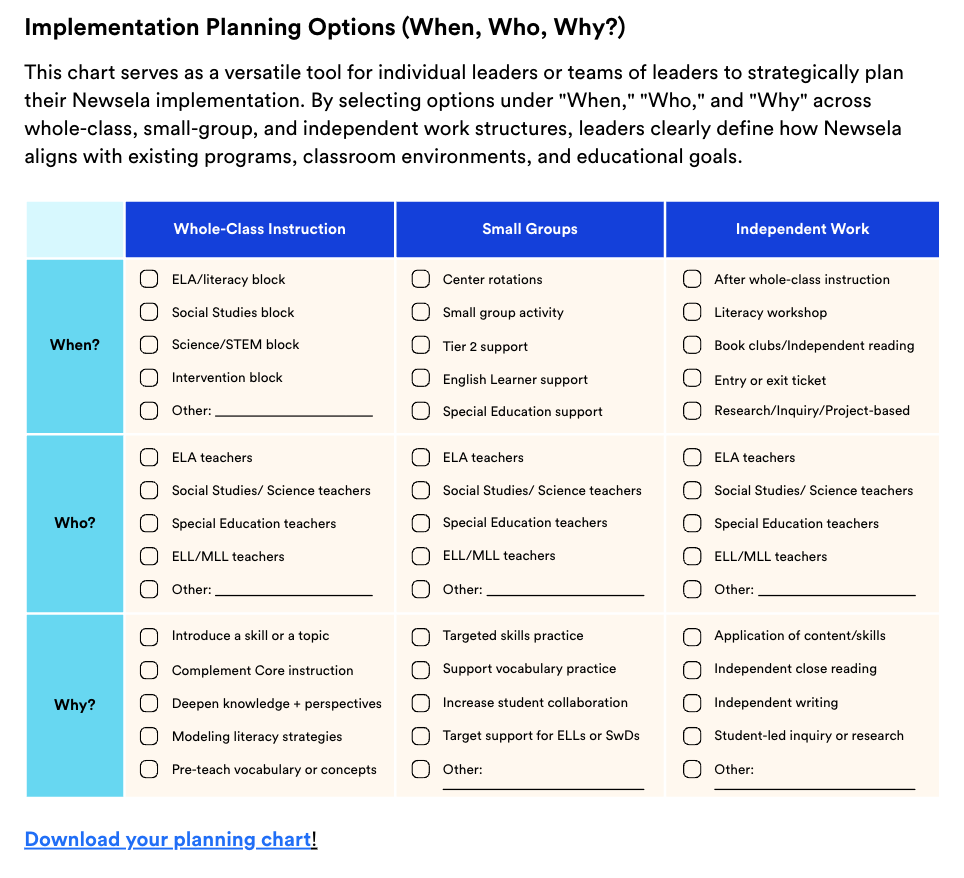Select Independent close reading checkbox
Image resolution: width=964 pixels, height=878 pixels.
point(692,670)
